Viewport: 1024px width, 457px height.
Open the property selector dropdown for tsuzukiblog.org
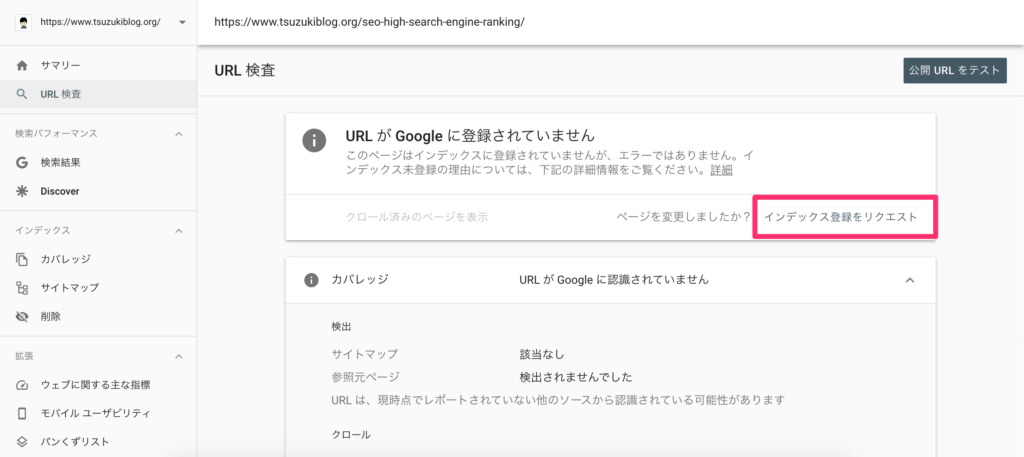[x=182, y=22]
